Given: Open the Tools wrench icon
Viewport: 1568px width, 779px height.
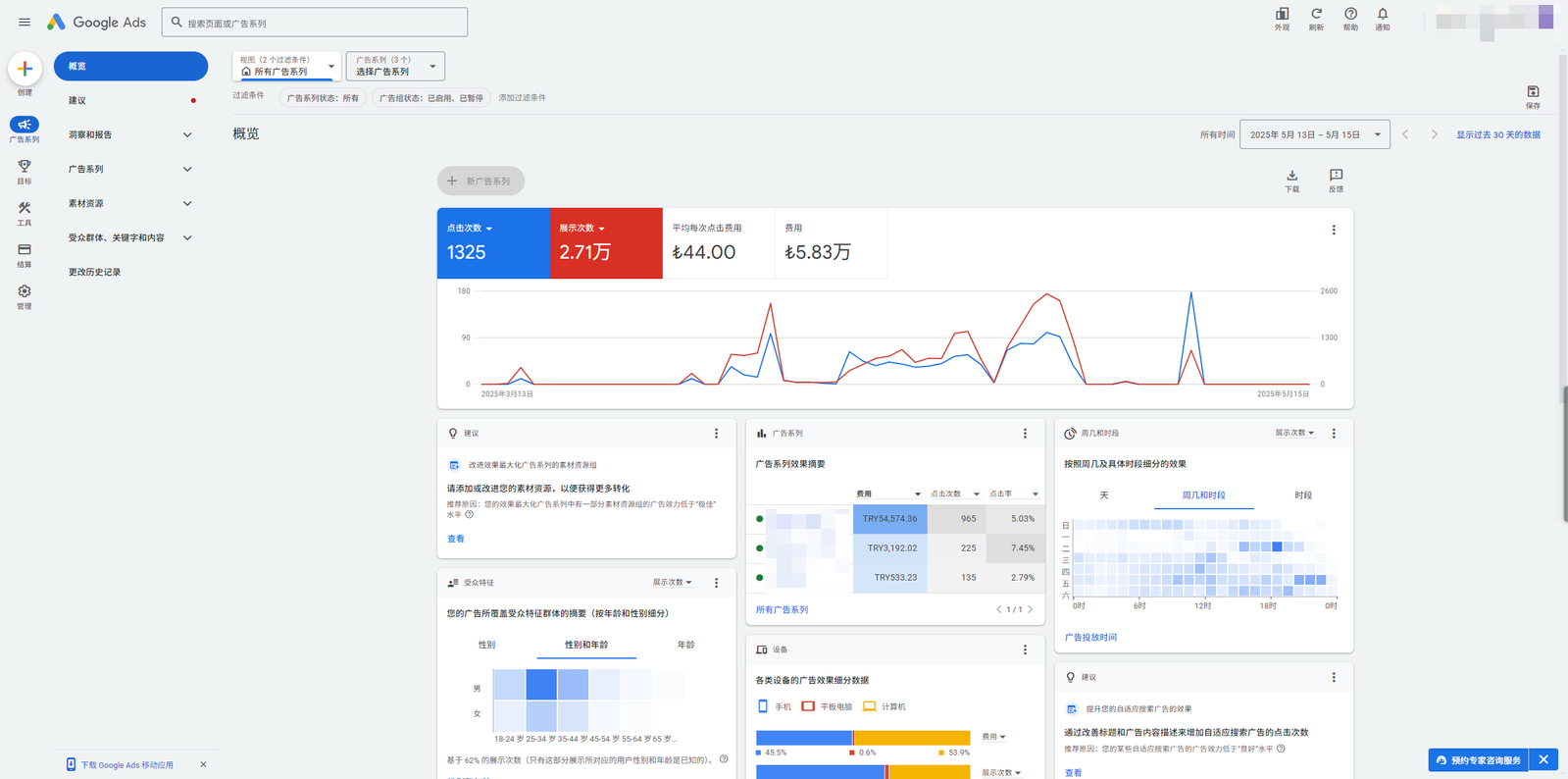Looking at the screenshot, I should click(x=25, y=209).
